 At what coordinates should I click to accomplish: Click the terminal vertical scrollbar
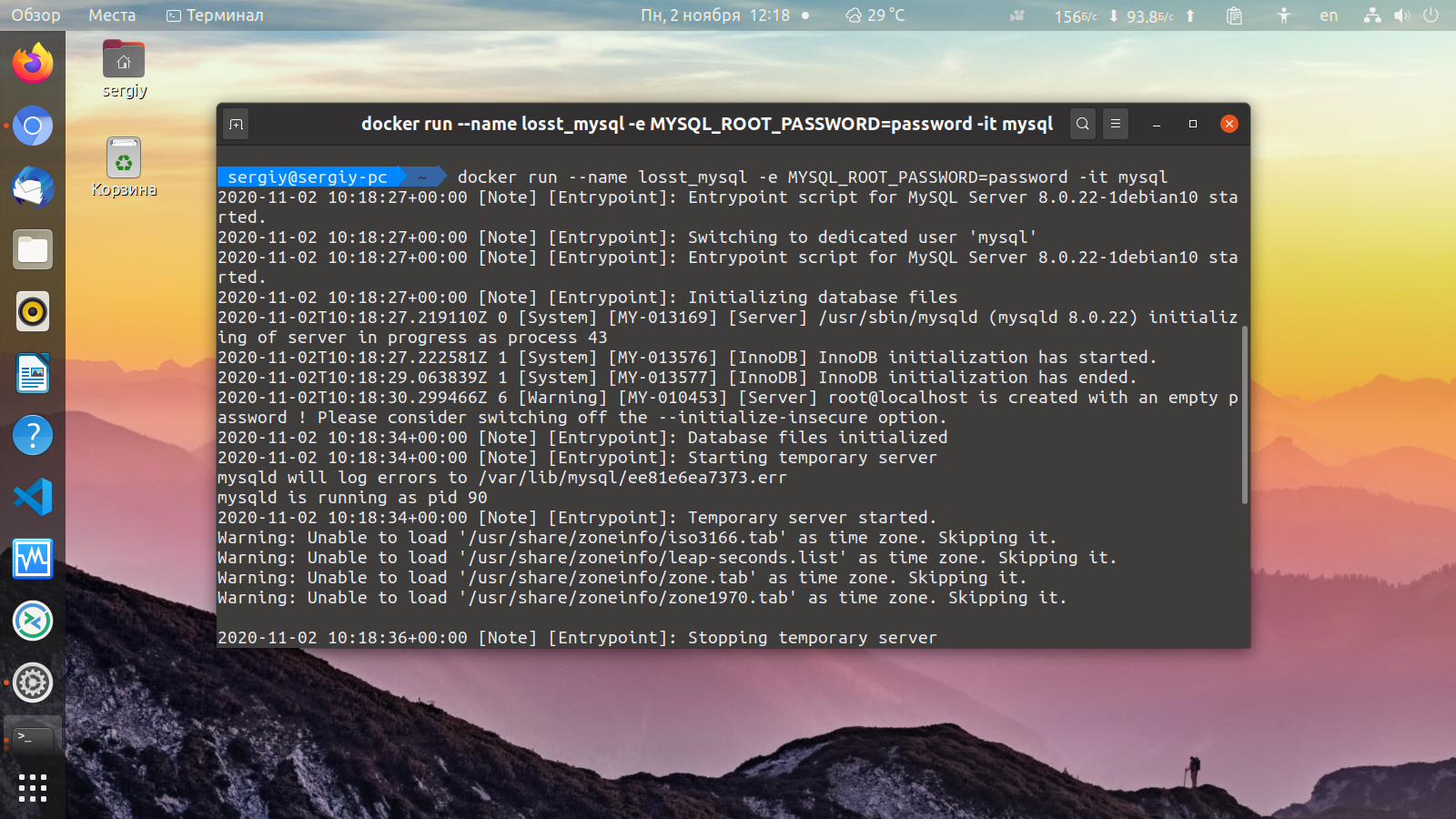point(1245,415)
